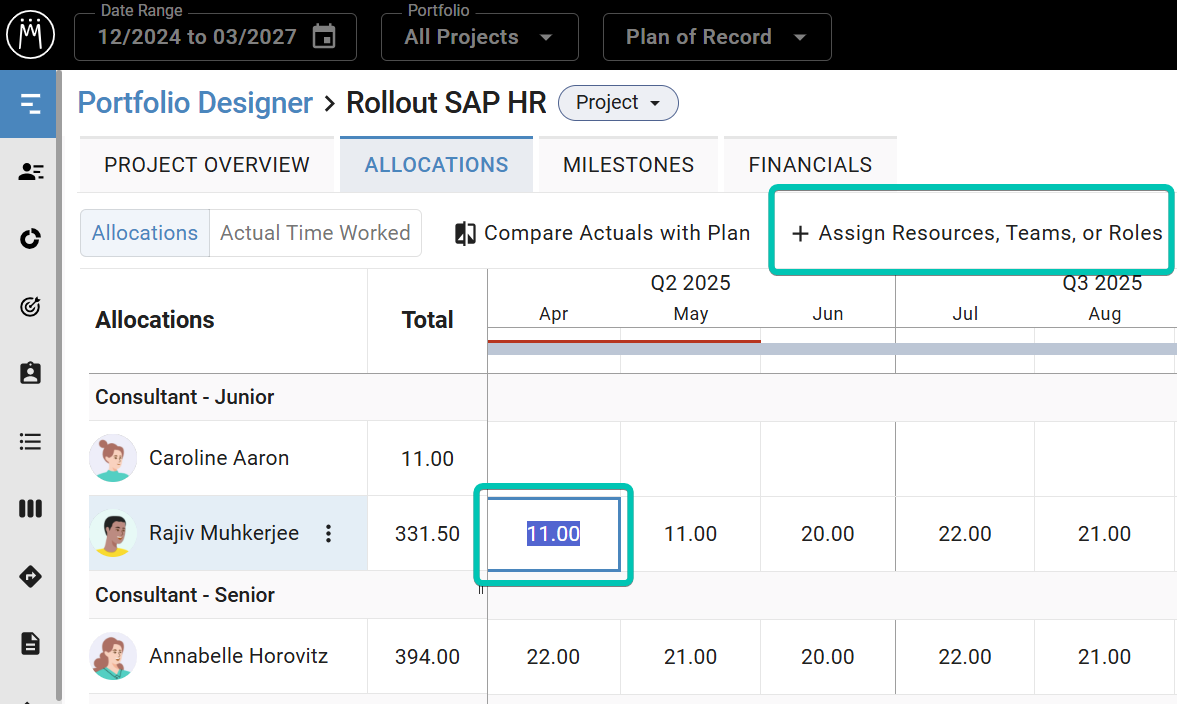Open the resources people sidebar icon
This screenshot has height=704, width=1177.
click(30, 172)
